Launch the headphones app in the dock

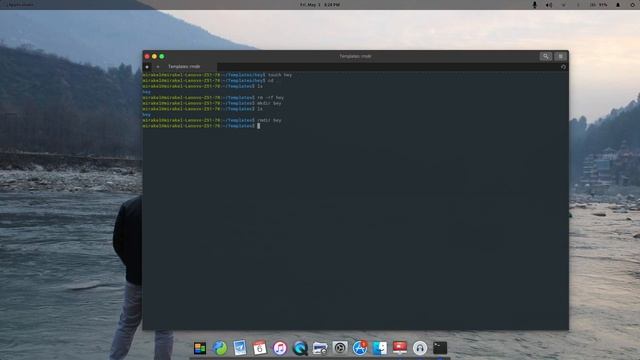point(420,348)
